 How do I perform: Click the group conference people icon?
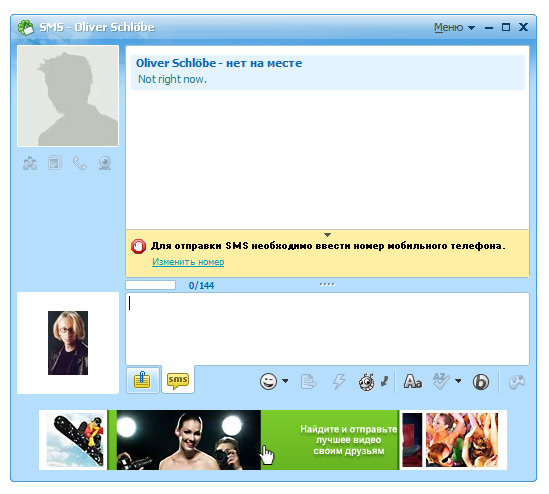pyautogui.click(x=30, y=163)
